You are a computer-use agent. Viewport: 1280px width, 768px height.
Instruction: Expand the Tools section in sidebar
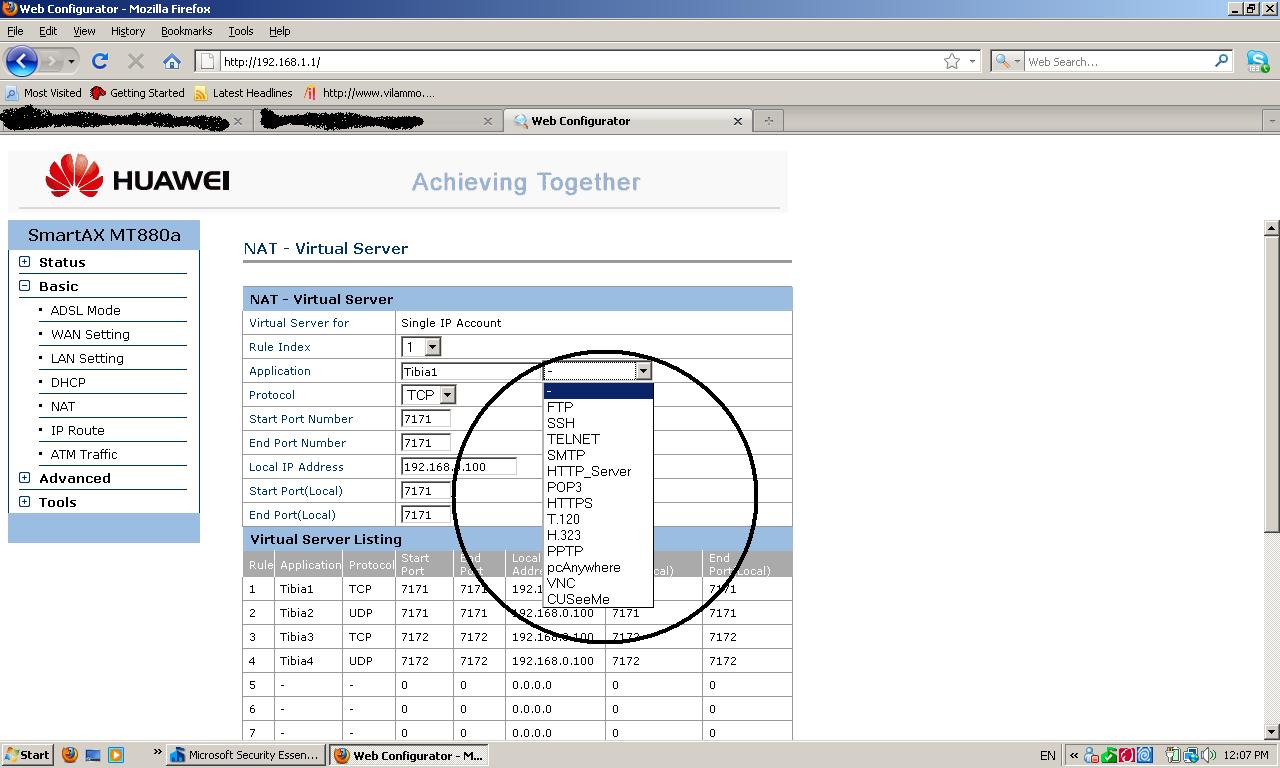click(25, 502)
